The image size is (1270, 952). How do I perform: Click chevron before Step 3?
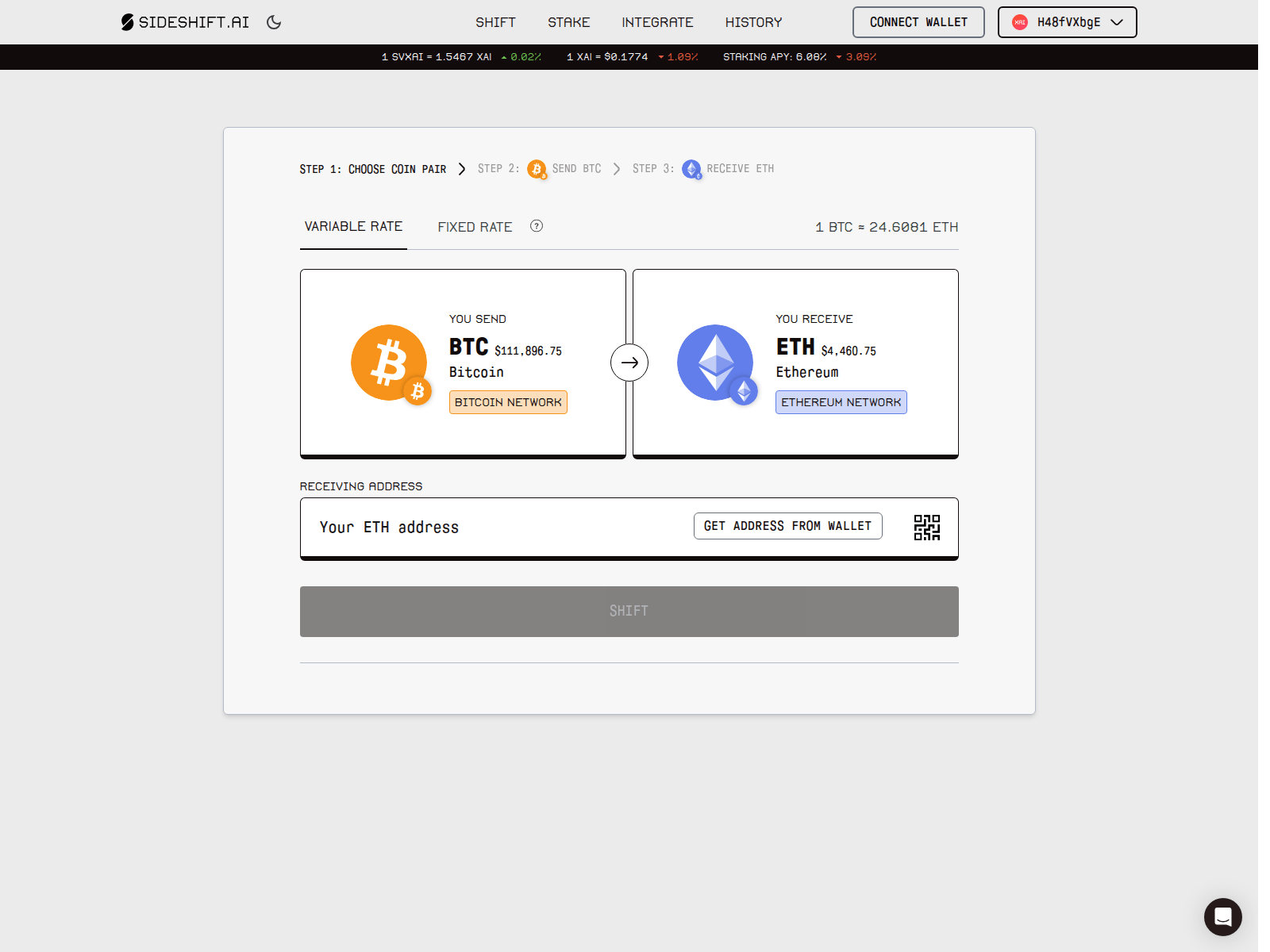(617, 169)
